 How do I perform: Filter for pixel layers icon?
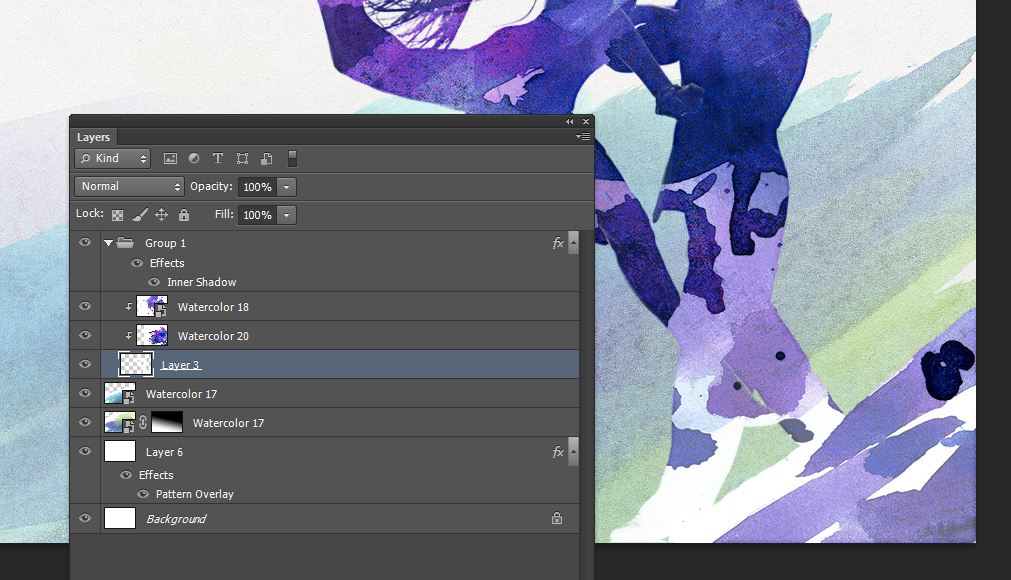pyautogui.click(x=169, y=158)
